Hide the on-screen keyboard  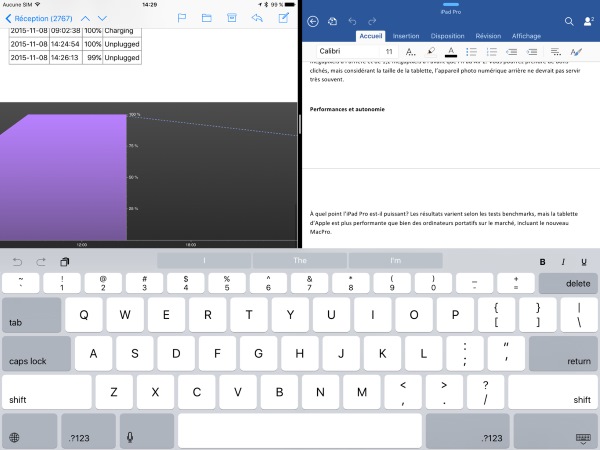coord(556,431)
